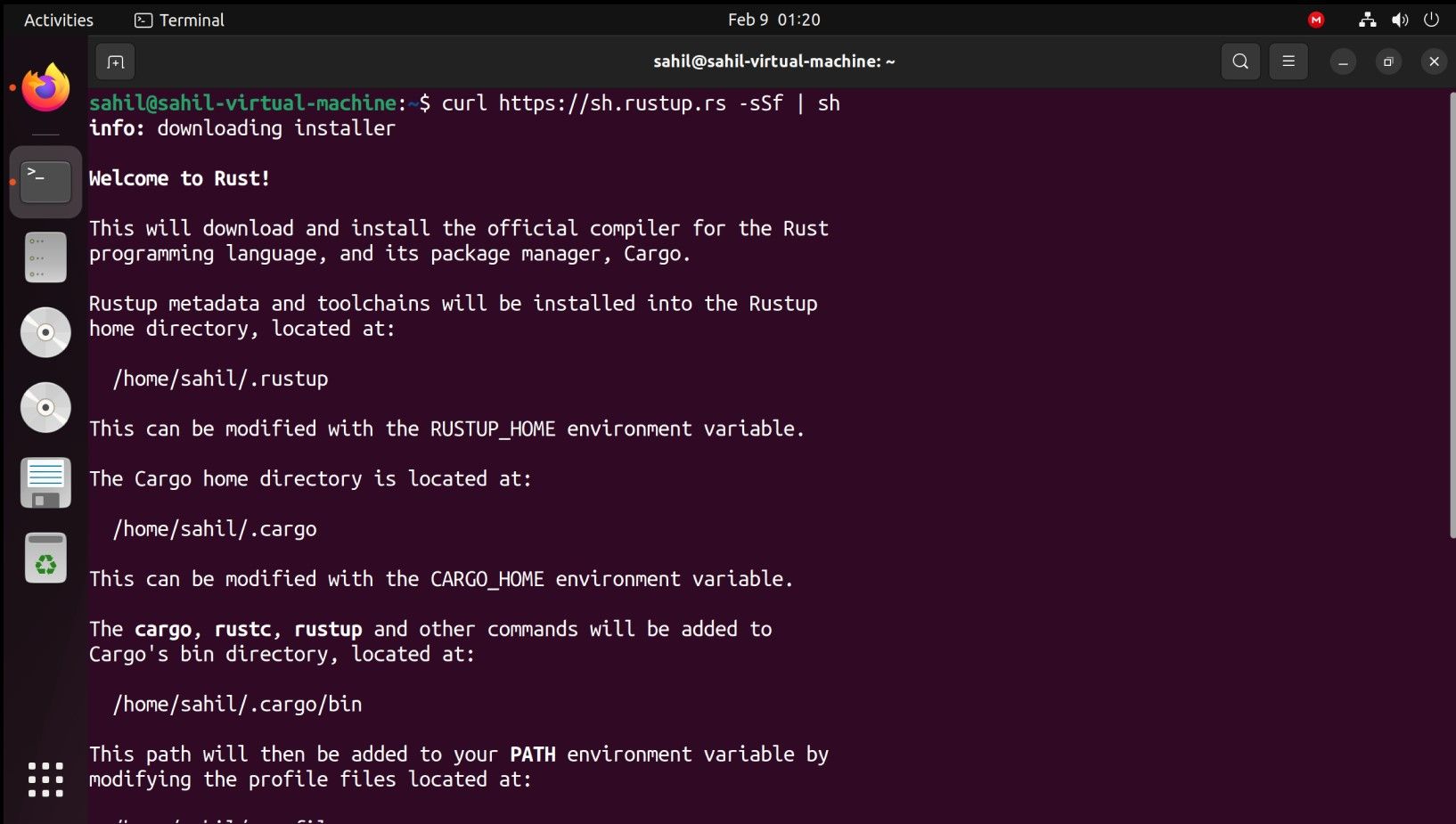Launch Firefox from the dock

coord(45,88)
